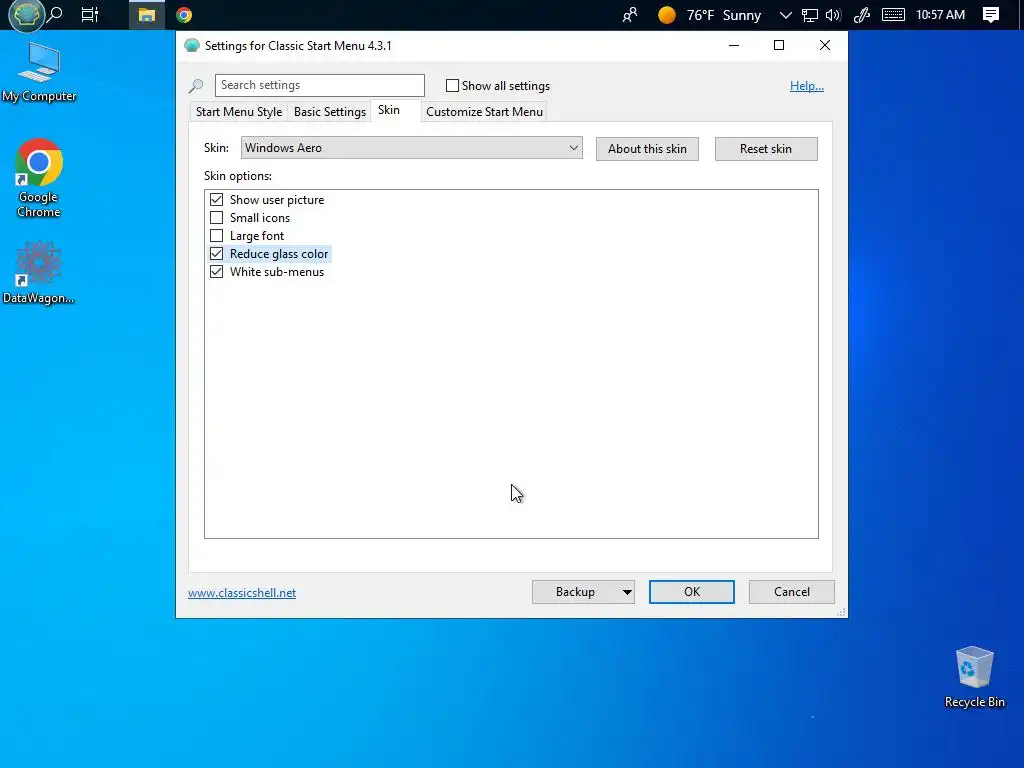
Task: Maximize the Classic Start Menu settings window
Action: tap(778, 45)
